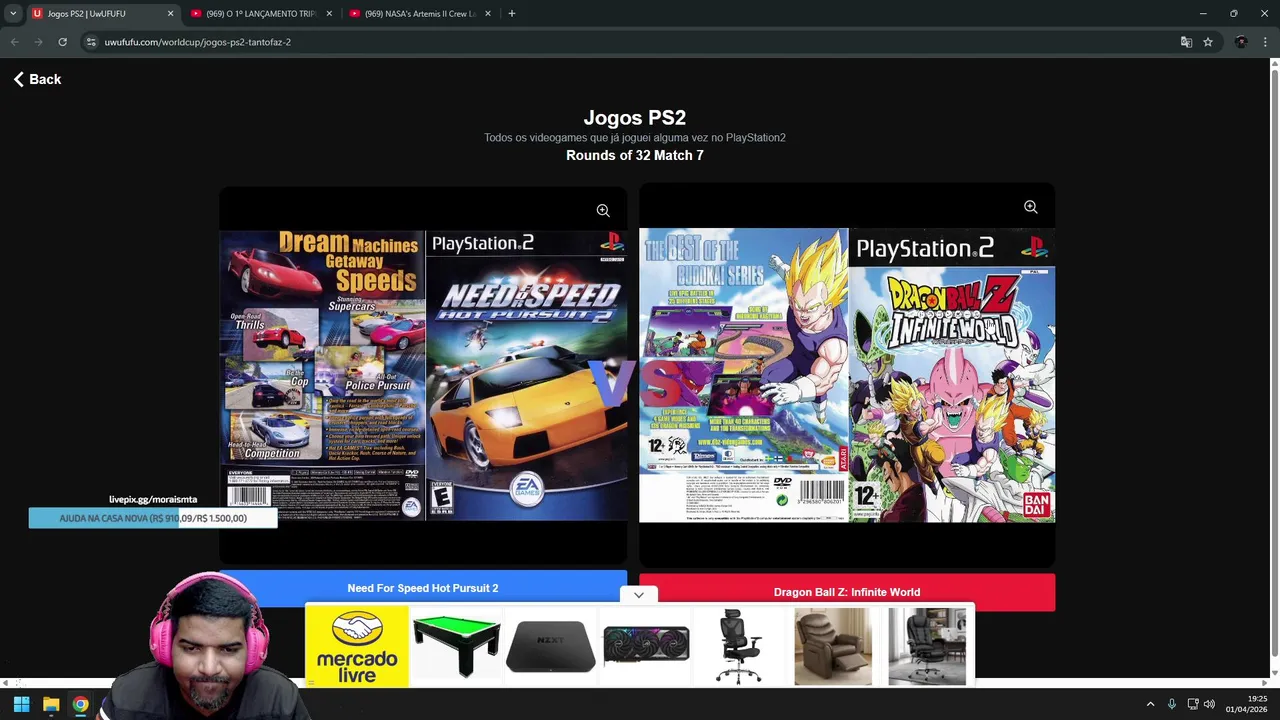Image resolution: width=1280 pixels, height=720 pixels.
Task: Click the Rounds of 32 Match 7 text
Action: pos(635,155)
